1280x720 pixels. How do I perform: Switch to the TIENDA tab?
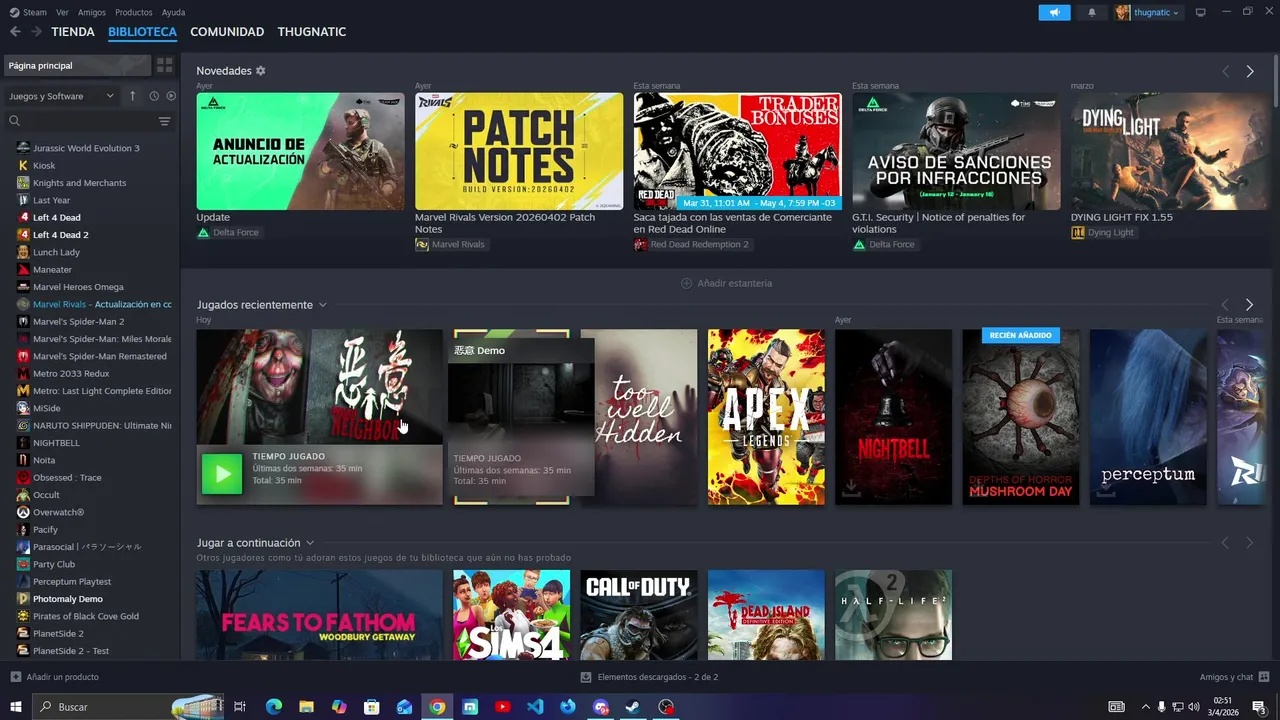point(73,32)
